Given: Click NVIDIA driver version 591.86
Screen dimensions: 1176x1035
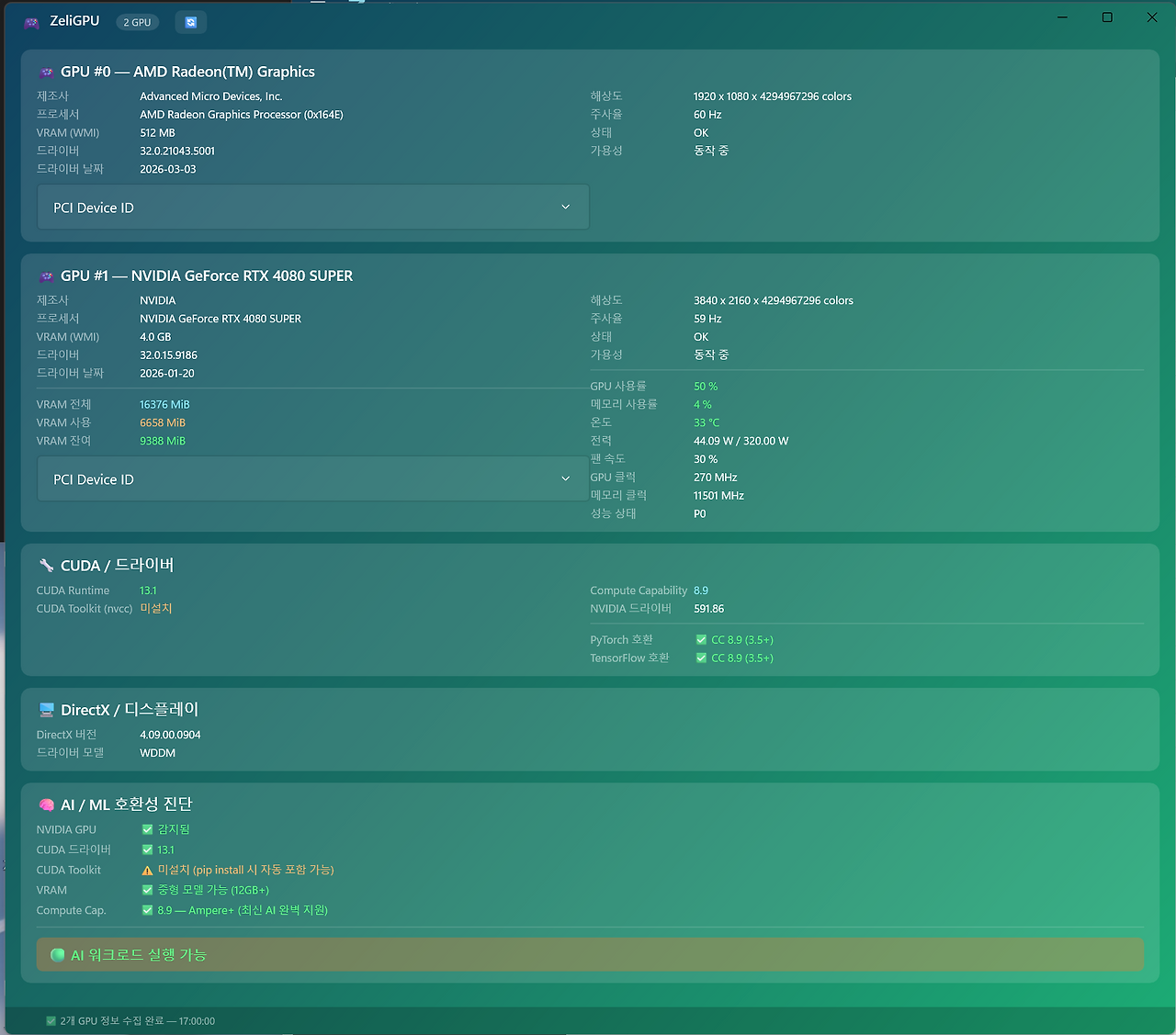Looking at the screenshot, I should pyautogui.click(x=709, y=609).
